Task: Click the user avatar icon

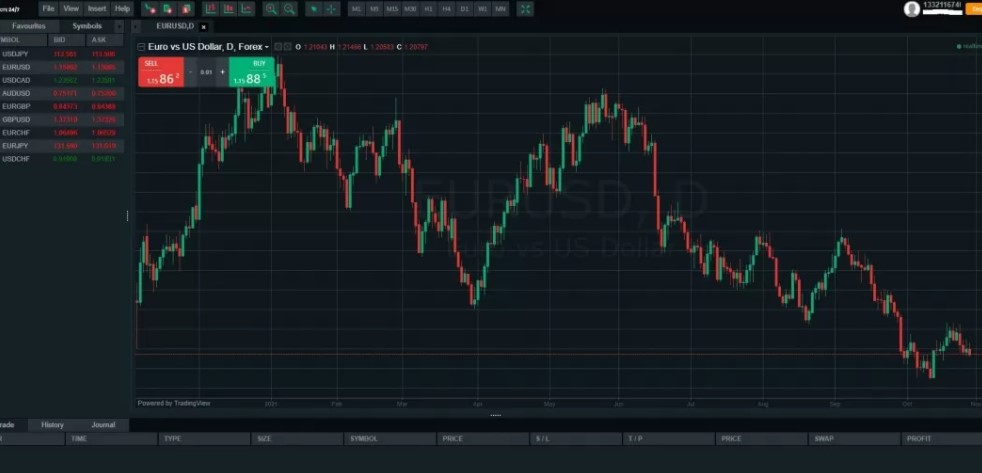Action: point(912,8)
